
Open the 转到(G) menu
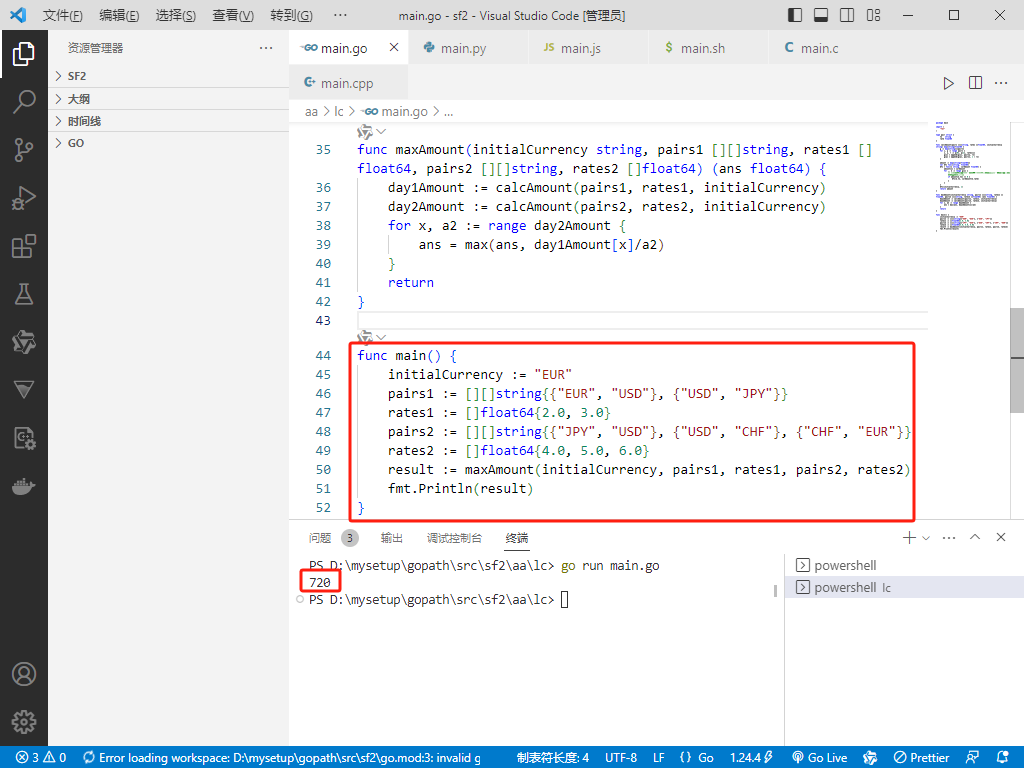[x=291, y=15]
